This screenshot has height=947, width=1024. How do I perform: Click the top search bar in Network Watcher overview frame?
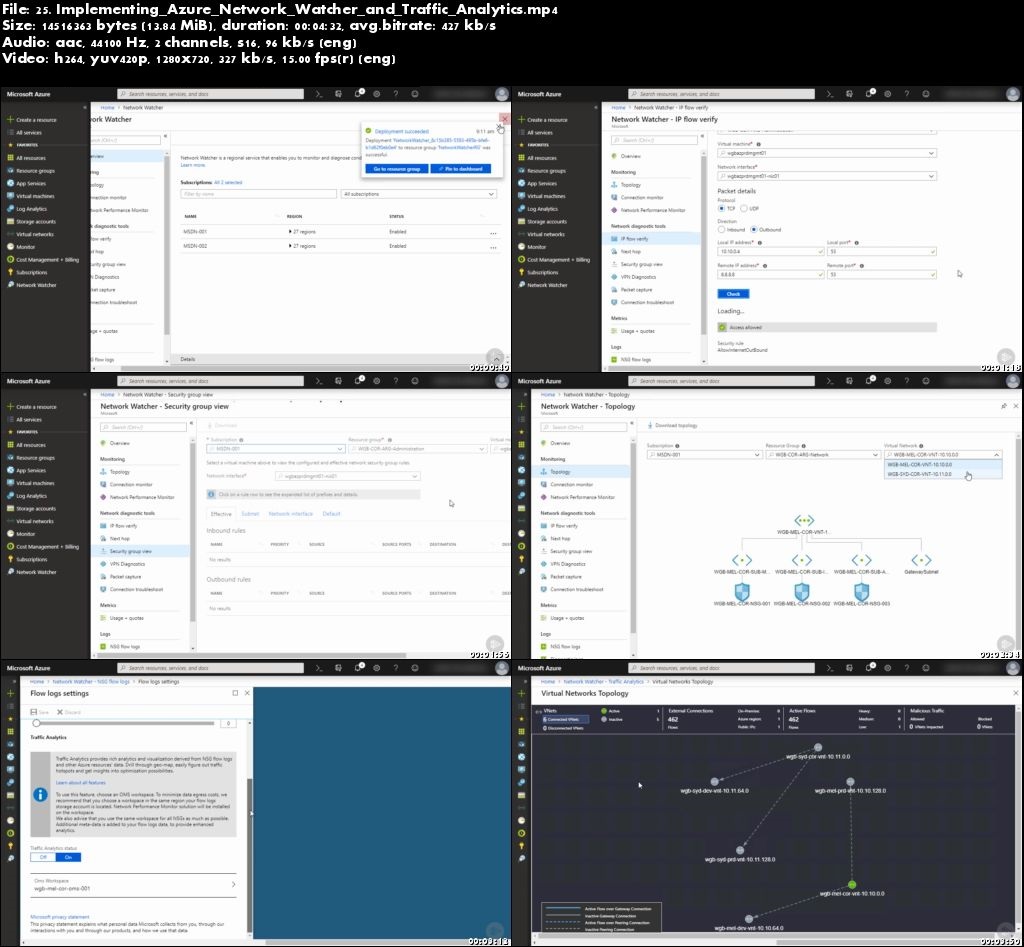[210, 94]
